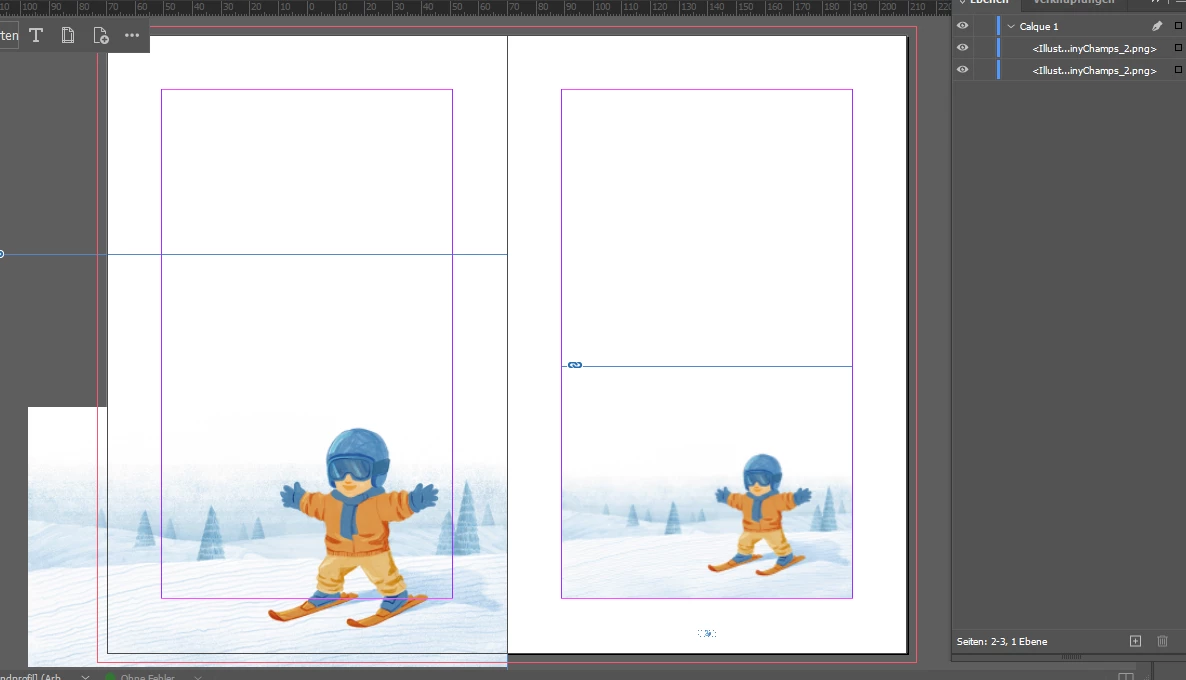Collapse the Calque 1 layer
Screen dimensions: 1186x680
click(1011, 26)
